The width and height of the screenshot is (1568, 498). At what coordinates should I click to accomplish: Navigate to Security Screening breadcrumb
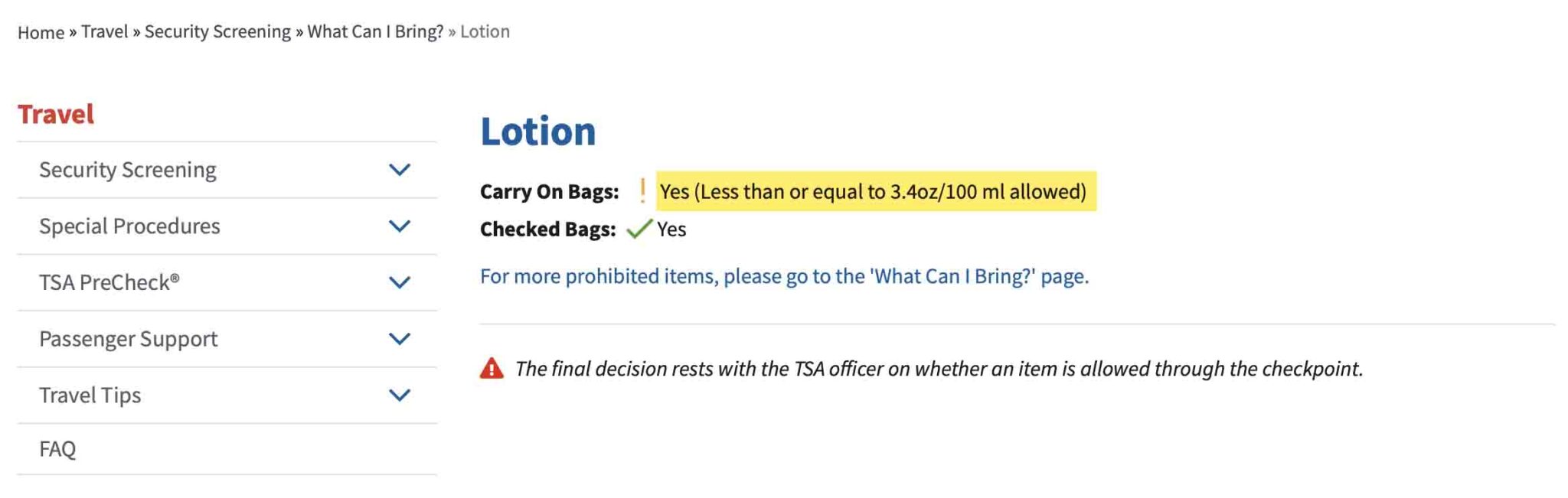coord(217,32)
